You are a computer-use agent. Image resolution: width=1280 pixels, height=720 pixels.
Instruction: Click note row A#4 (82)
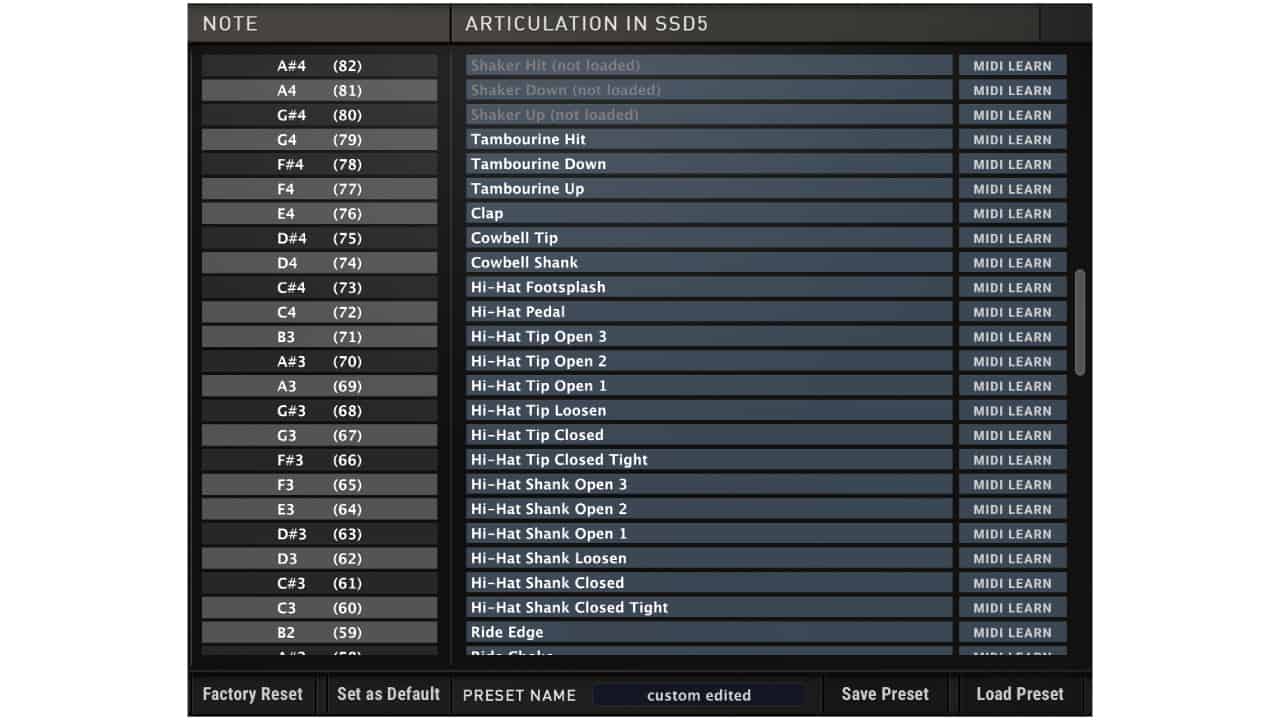click(319, 66)
